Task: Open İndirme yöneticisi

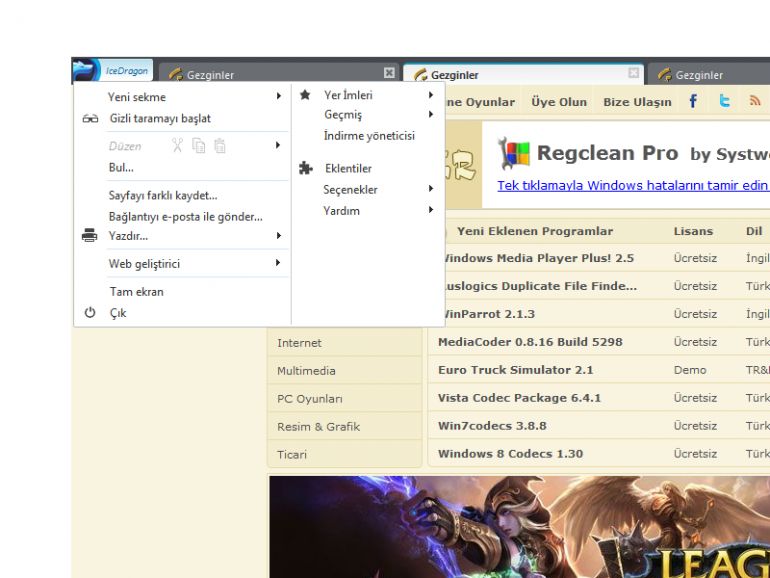Action: click(x=368, y=136)
